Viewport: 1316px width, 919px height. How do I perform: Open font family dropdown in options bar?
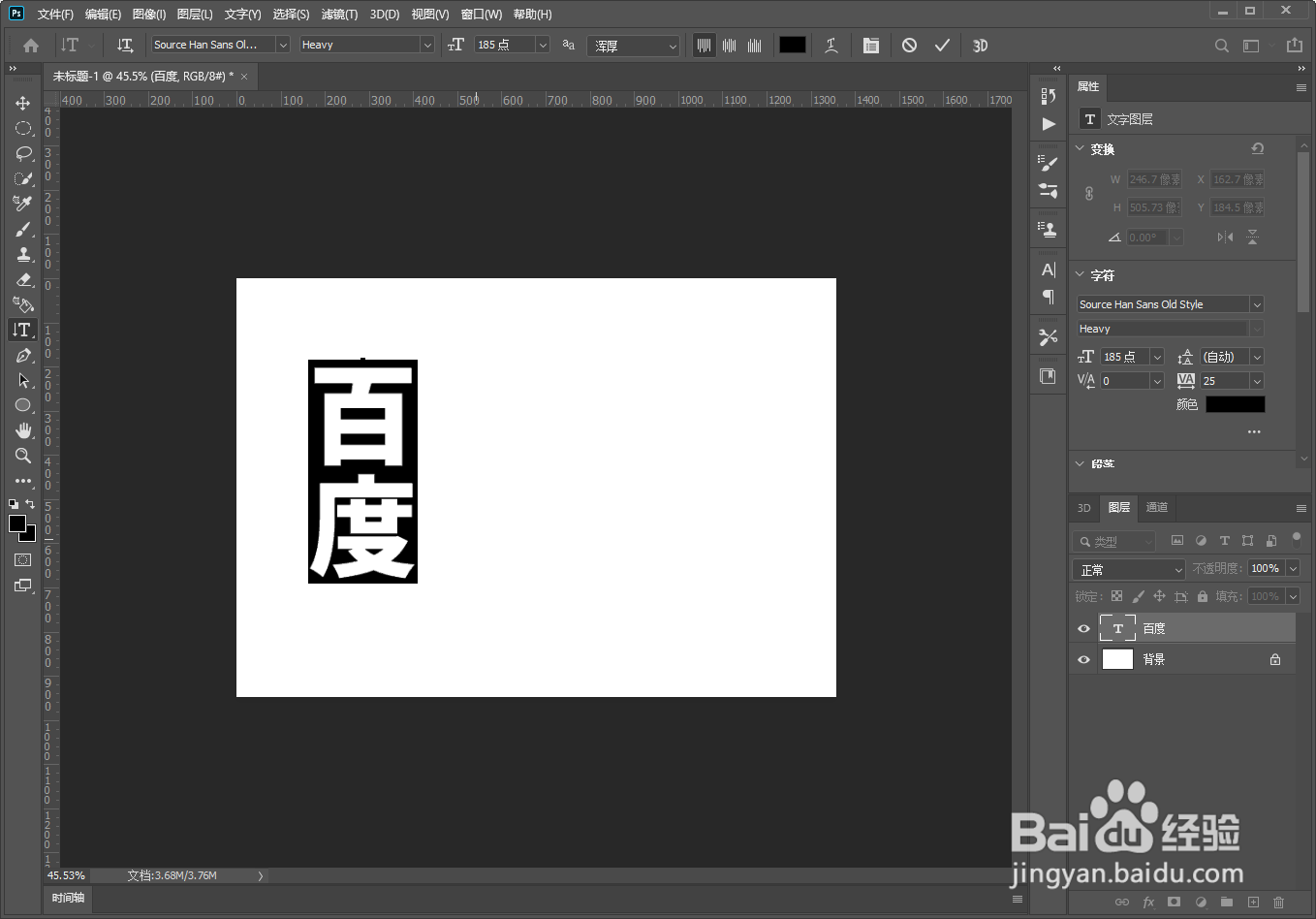click(x=283, y=45)
